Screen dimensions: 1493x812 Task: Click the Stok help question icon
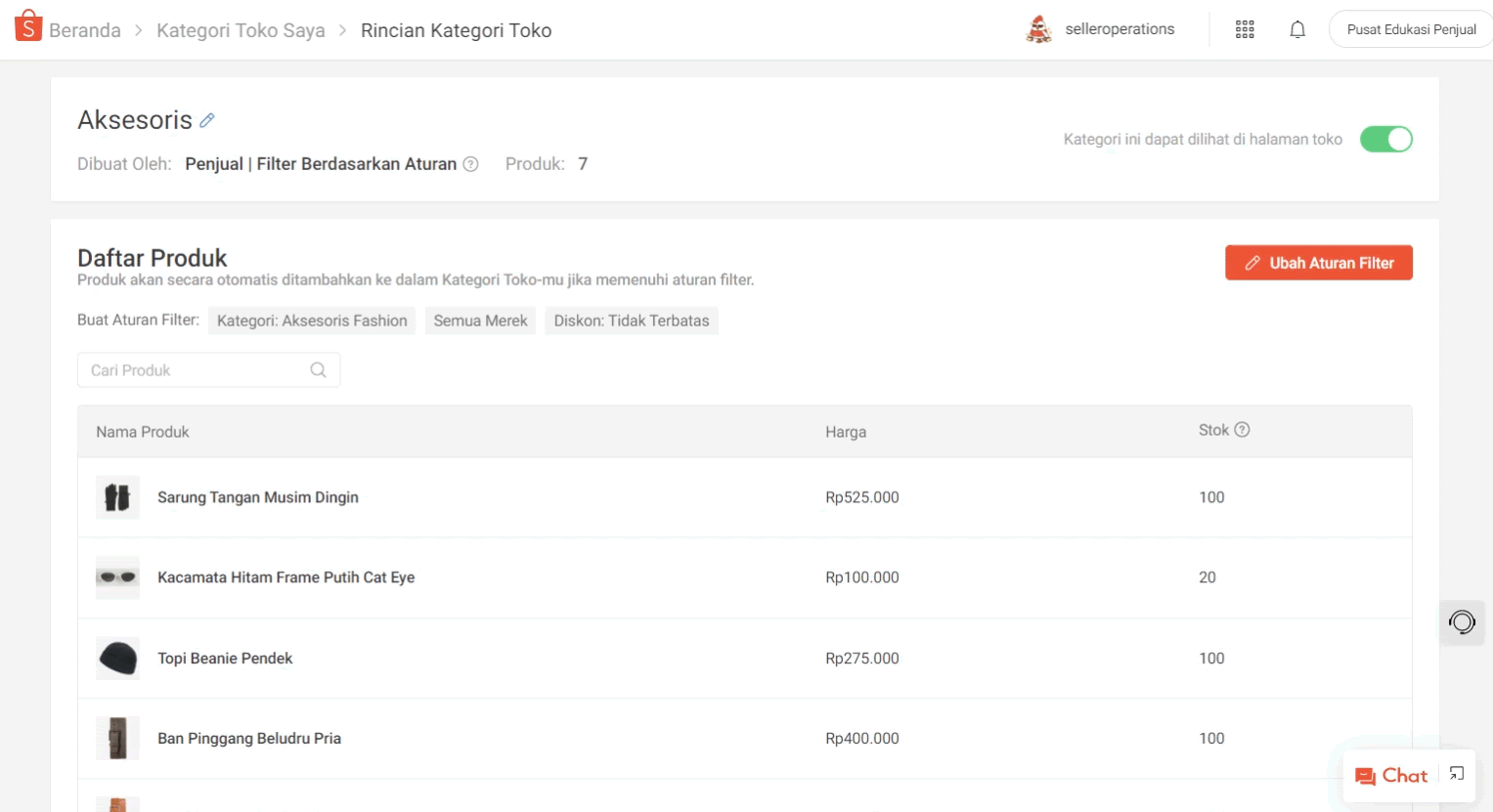point(1242,430)
